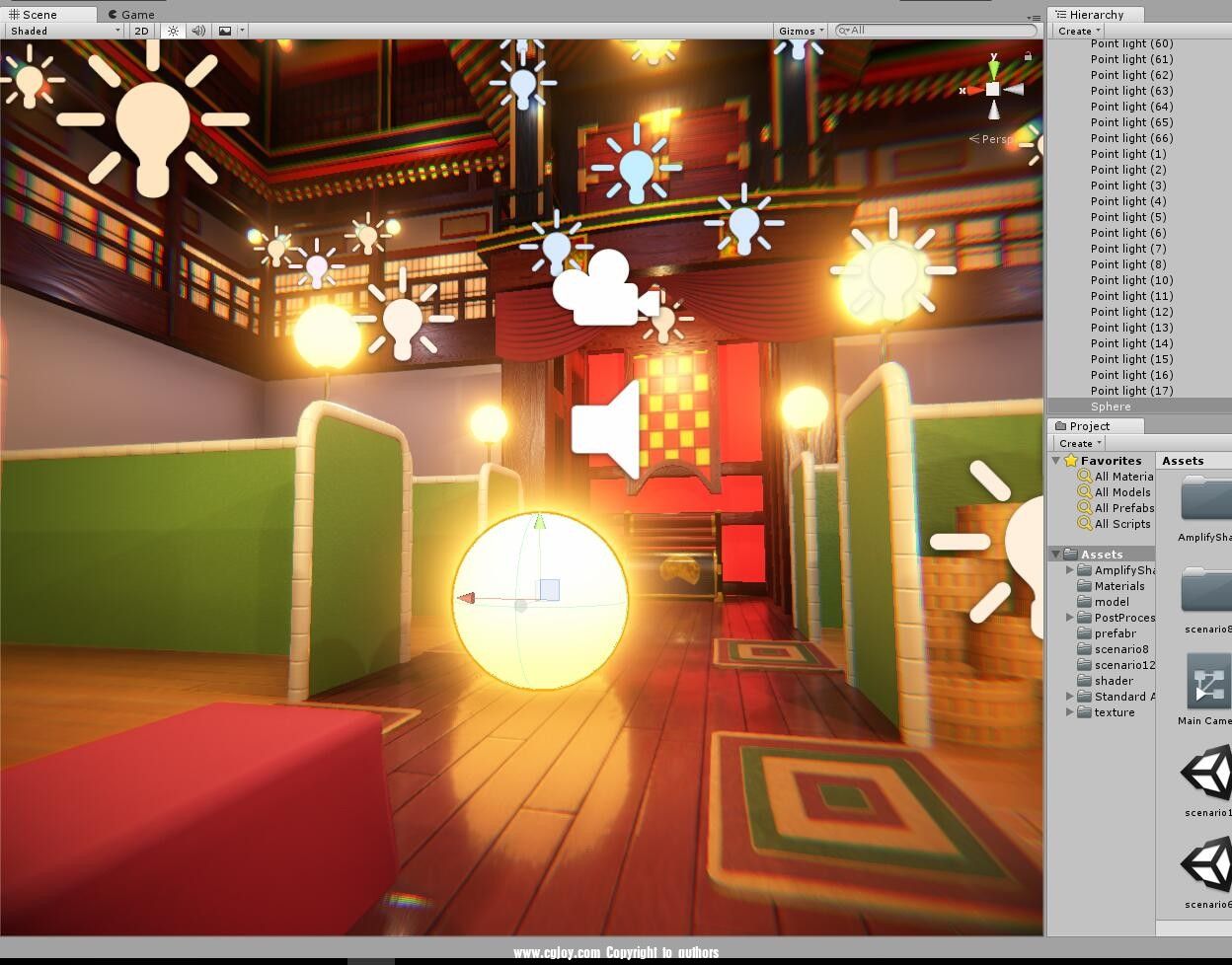
Task: Switch to the Game tab
Action: (x=130, y=14)
